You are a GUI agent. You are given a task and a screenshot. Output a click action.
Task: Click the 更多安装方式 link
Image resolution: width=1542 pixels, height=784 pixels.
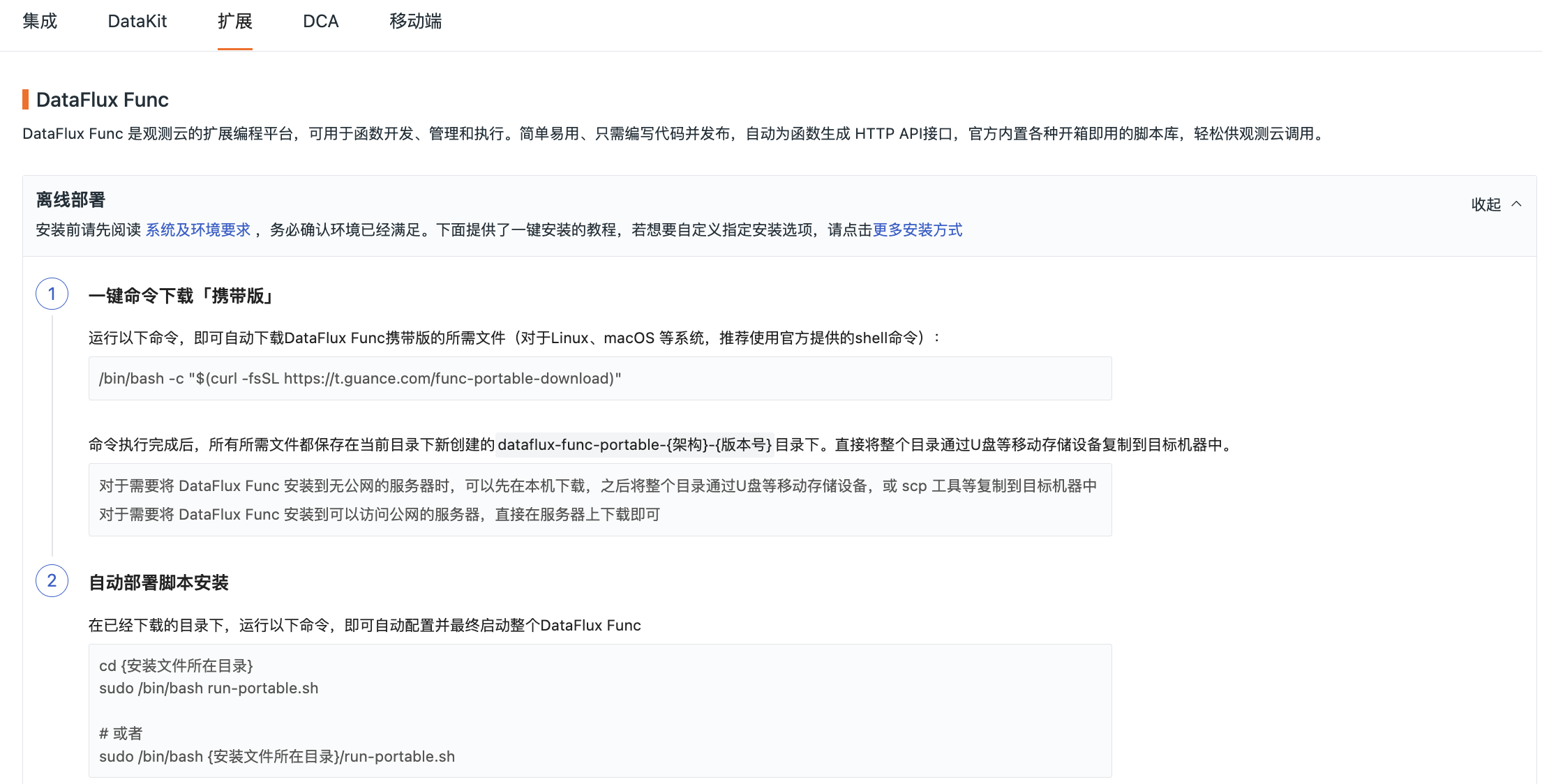click(918, 230)
